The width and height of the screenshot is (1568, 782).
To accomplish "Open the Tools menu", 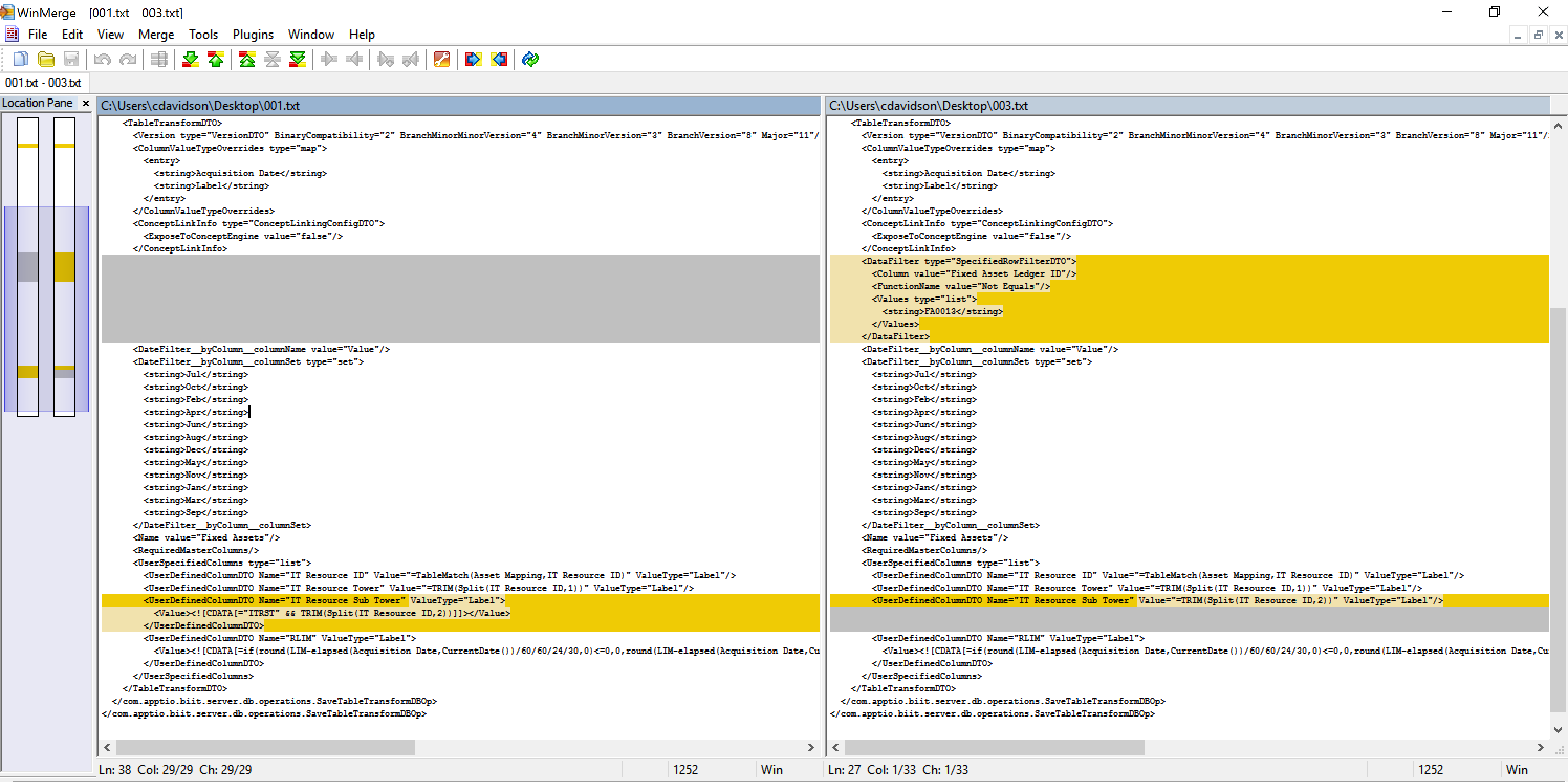I will click(203, 34).
